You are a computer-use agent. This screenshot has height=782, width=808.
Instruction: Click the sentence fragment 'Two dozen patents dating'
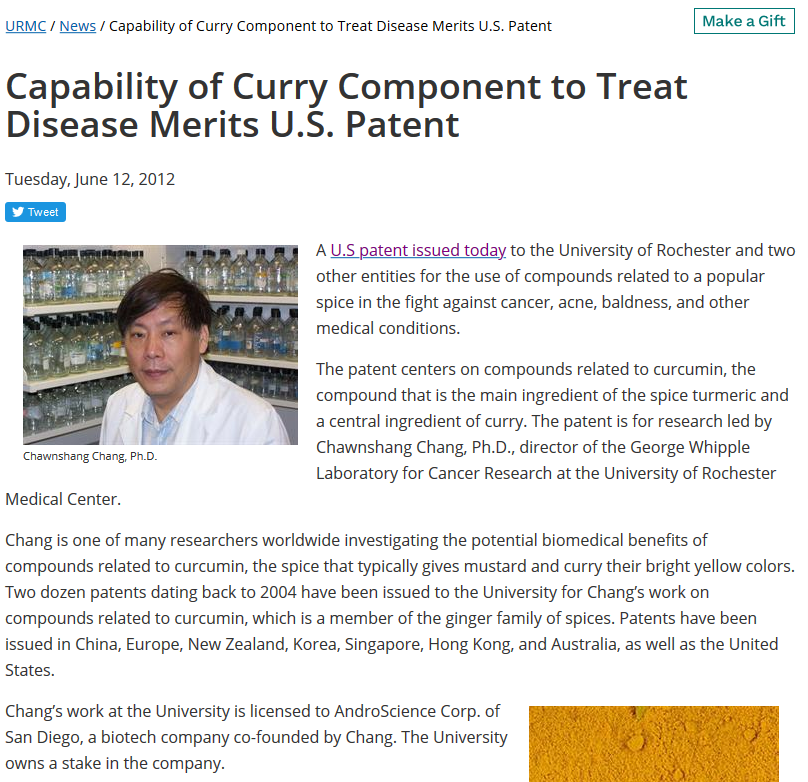click(x=98, y=592)
